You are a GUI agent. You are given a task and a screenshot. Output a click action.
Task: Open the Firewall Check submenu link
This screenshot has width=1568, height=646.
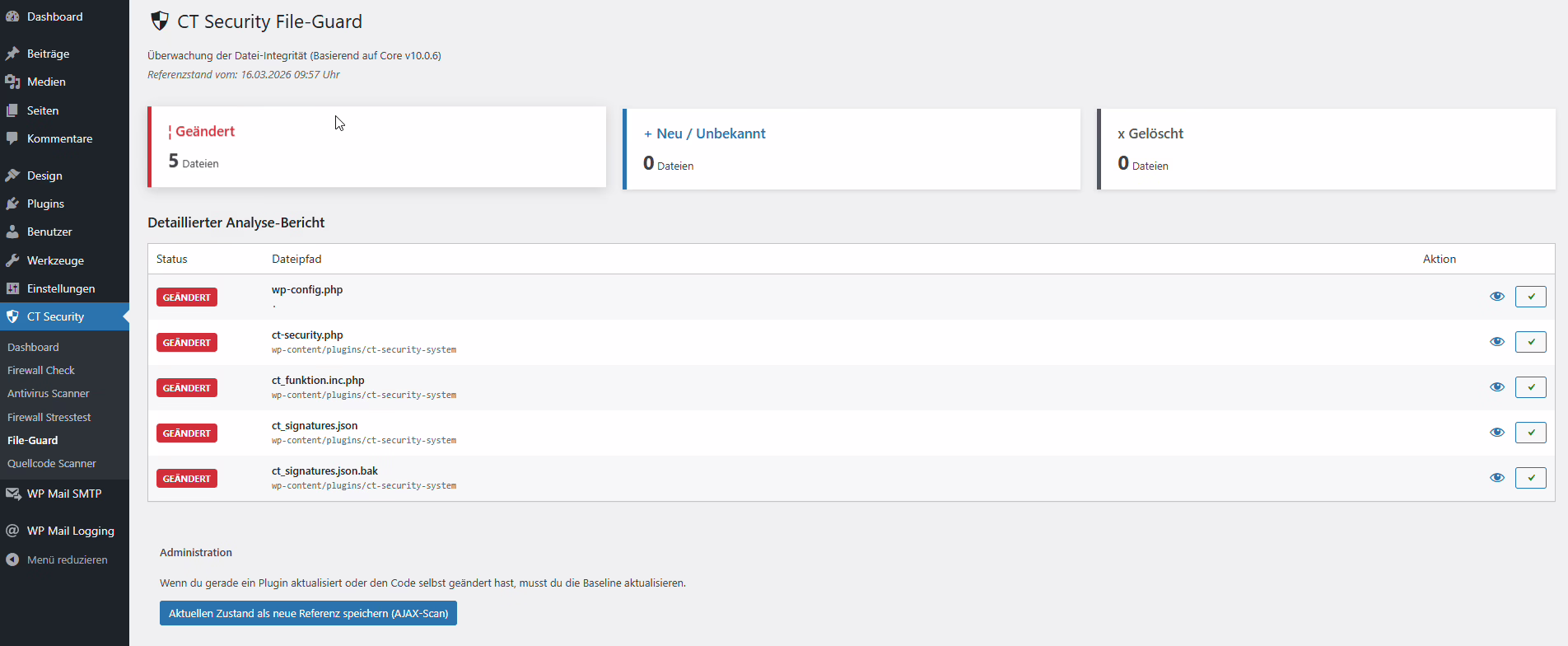[x=41, y=370]
